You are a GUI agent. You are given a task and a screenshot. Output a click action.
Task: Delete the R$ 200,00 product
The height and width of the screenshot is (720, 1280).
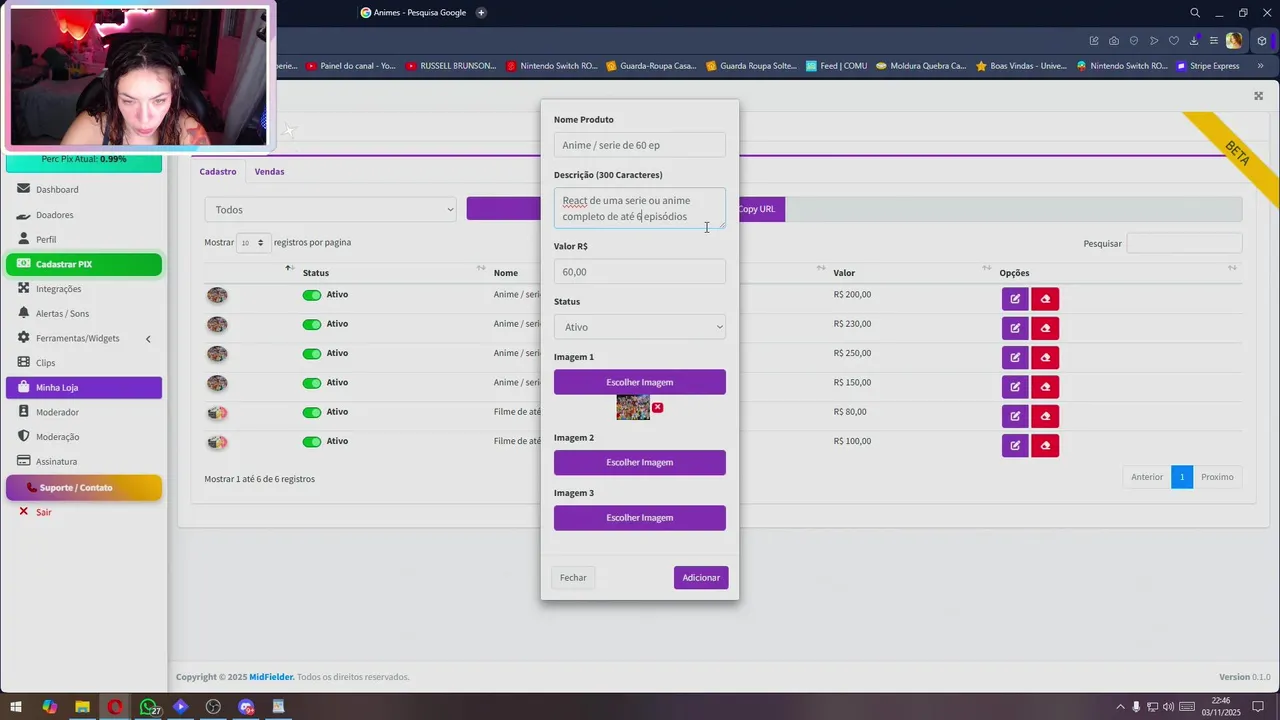[x=1045, y=299]
